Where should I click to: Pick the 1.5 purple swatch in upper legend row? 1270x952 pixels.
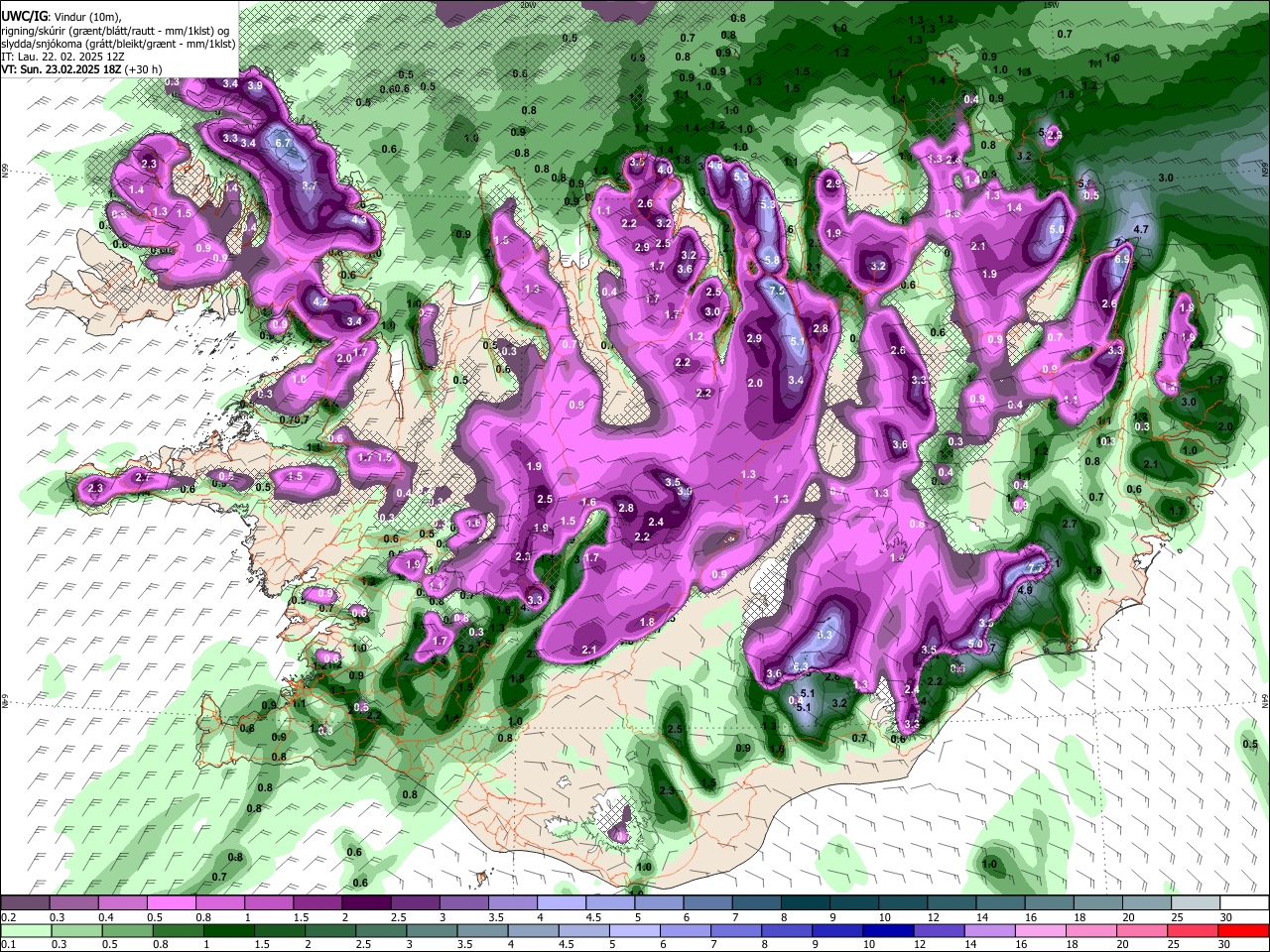click(317, 902)
